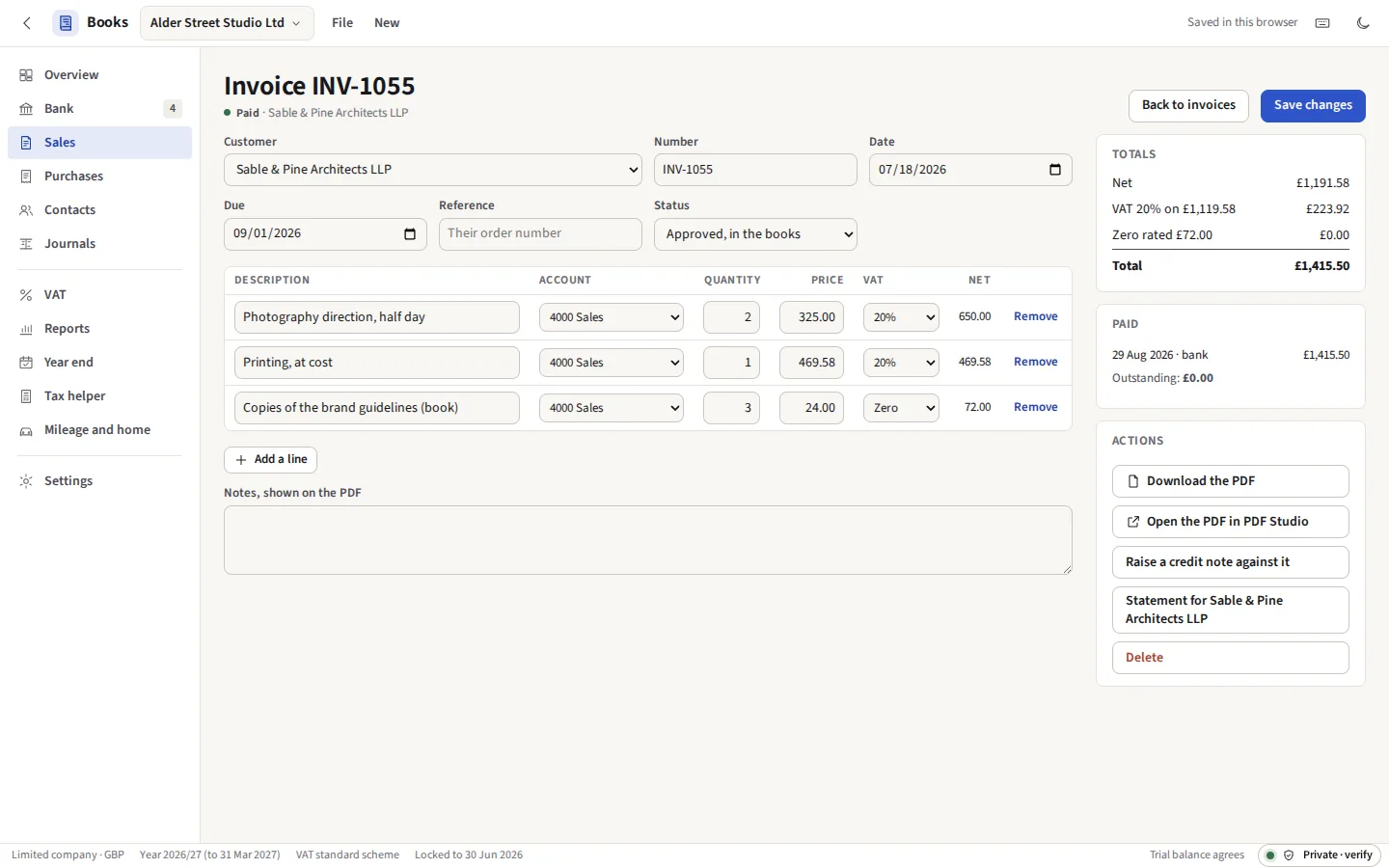Open statement for Sable & Pine Architects LLP
This screenshot has height=868, width=1389.
[1230, 610]
